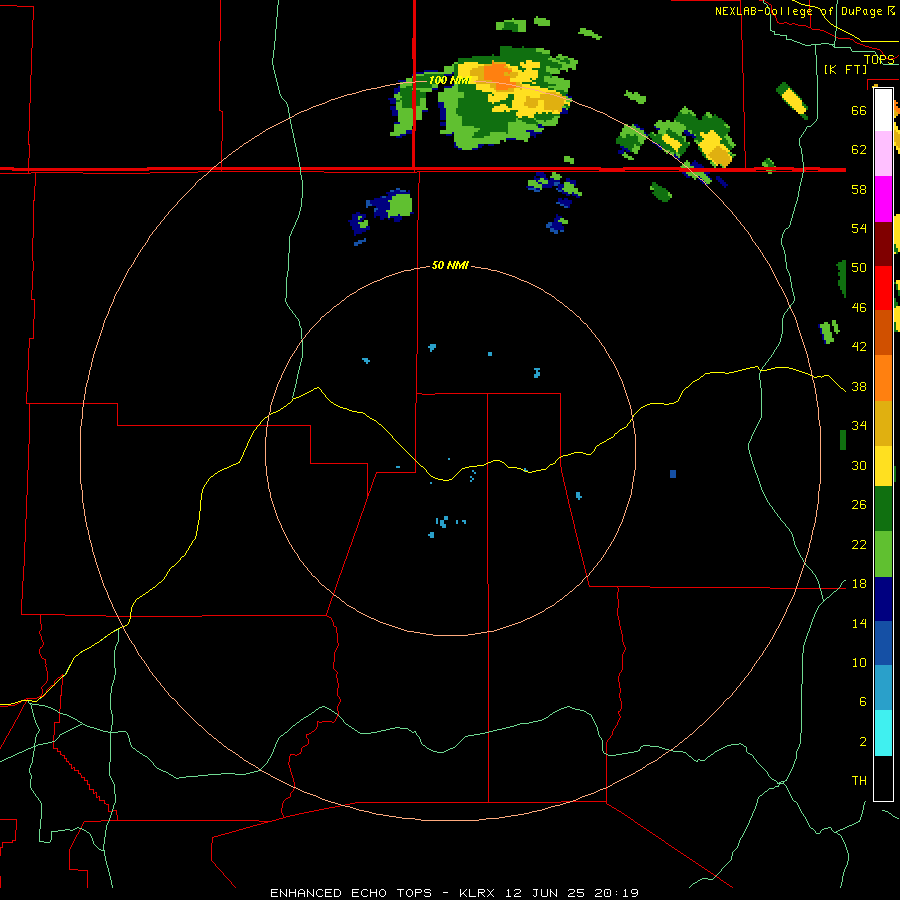The height and width of the screenshot is (900, 900).
Task: Click the yellow swatch beside label 30
Action: 883,466
